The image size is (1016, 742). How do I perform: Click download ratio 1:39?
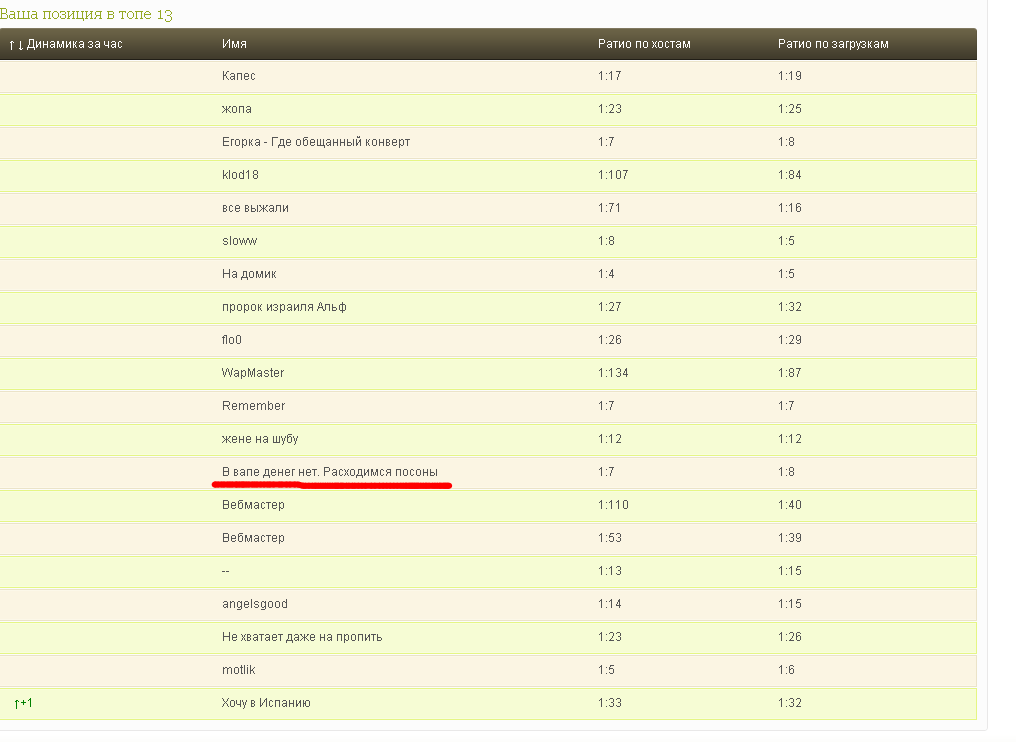point(789,539)
